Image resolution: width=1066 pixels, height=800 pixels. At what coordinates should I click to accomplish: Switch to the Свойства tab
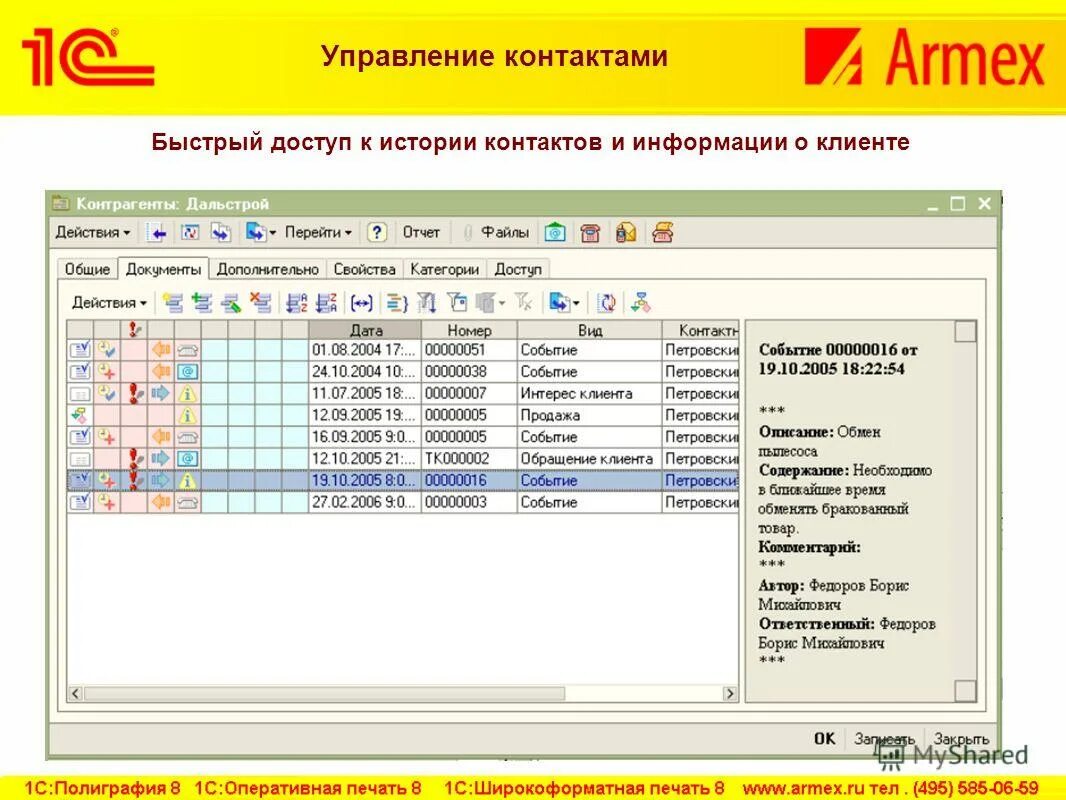click(x=366, y=268)
